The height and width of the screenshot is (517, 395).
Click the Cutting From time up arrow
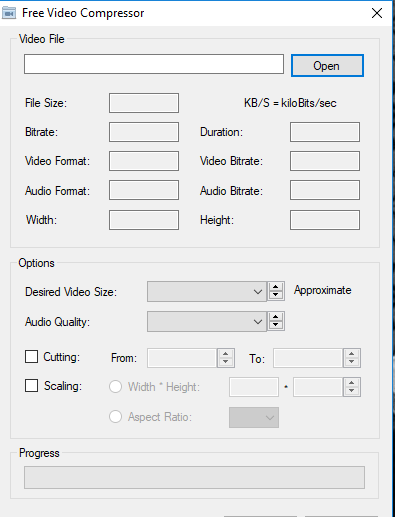click(x=226, y=354)
